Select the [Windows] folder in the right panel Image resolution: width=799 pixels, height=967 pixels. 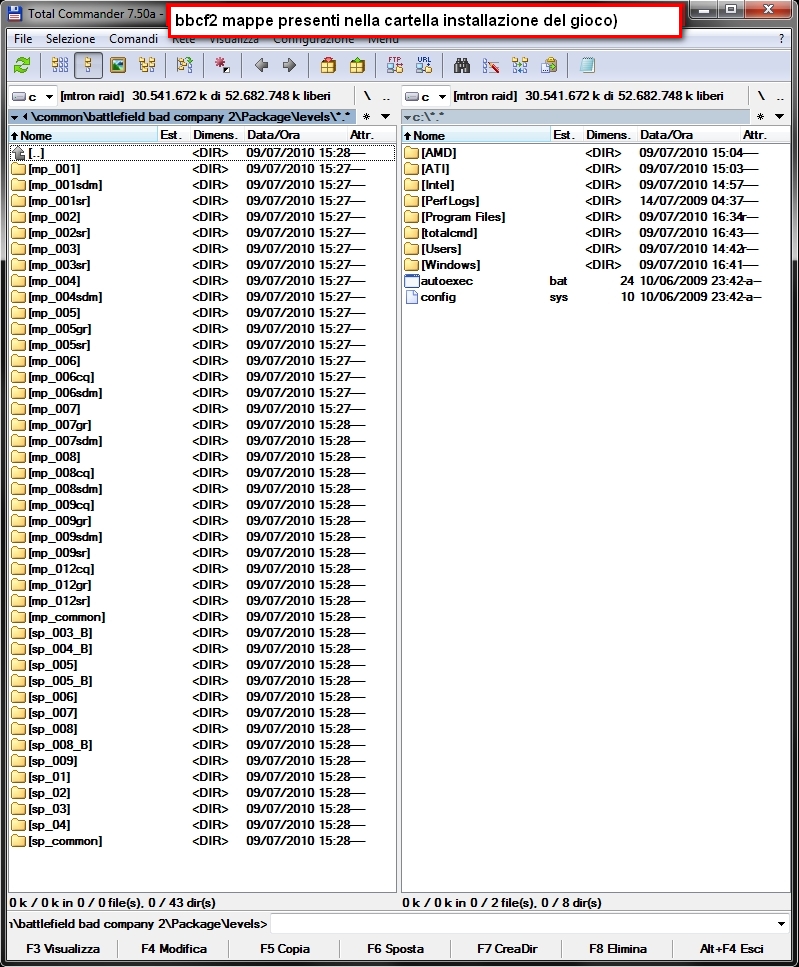[x=596, y=265]
